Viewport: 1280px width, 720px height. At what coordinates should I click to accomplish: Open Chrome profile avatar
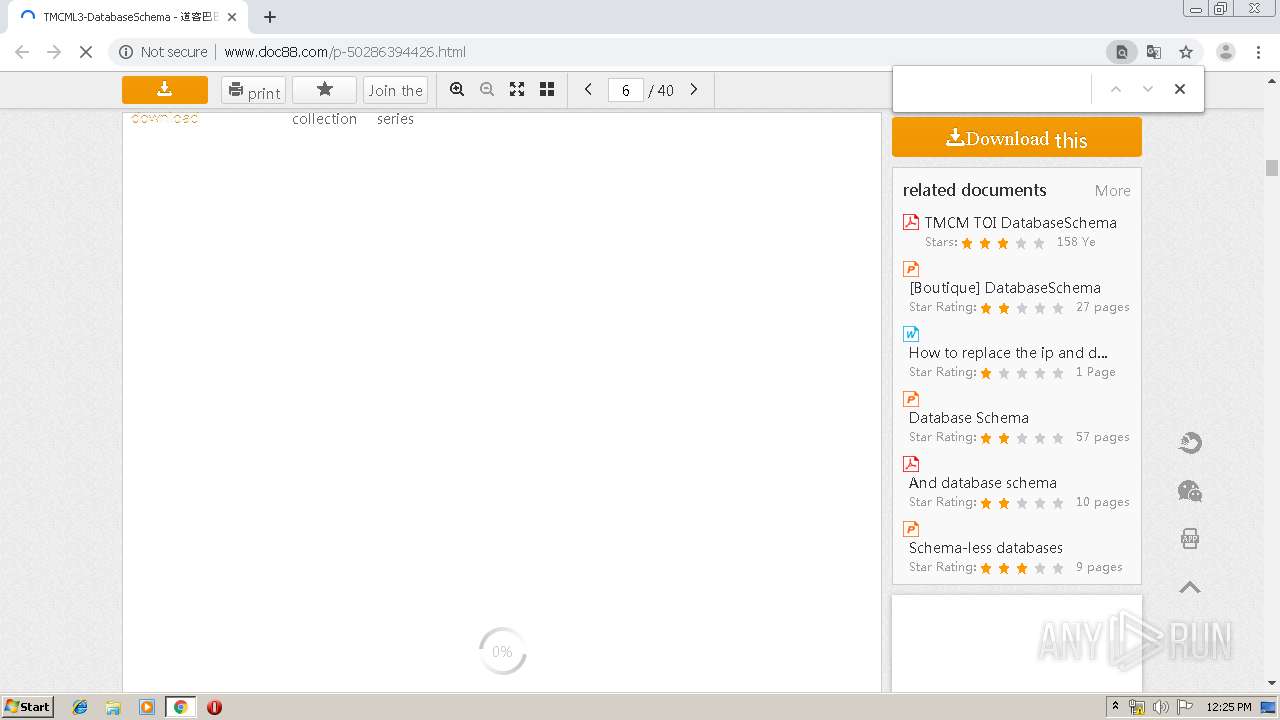click(1226, 52)
